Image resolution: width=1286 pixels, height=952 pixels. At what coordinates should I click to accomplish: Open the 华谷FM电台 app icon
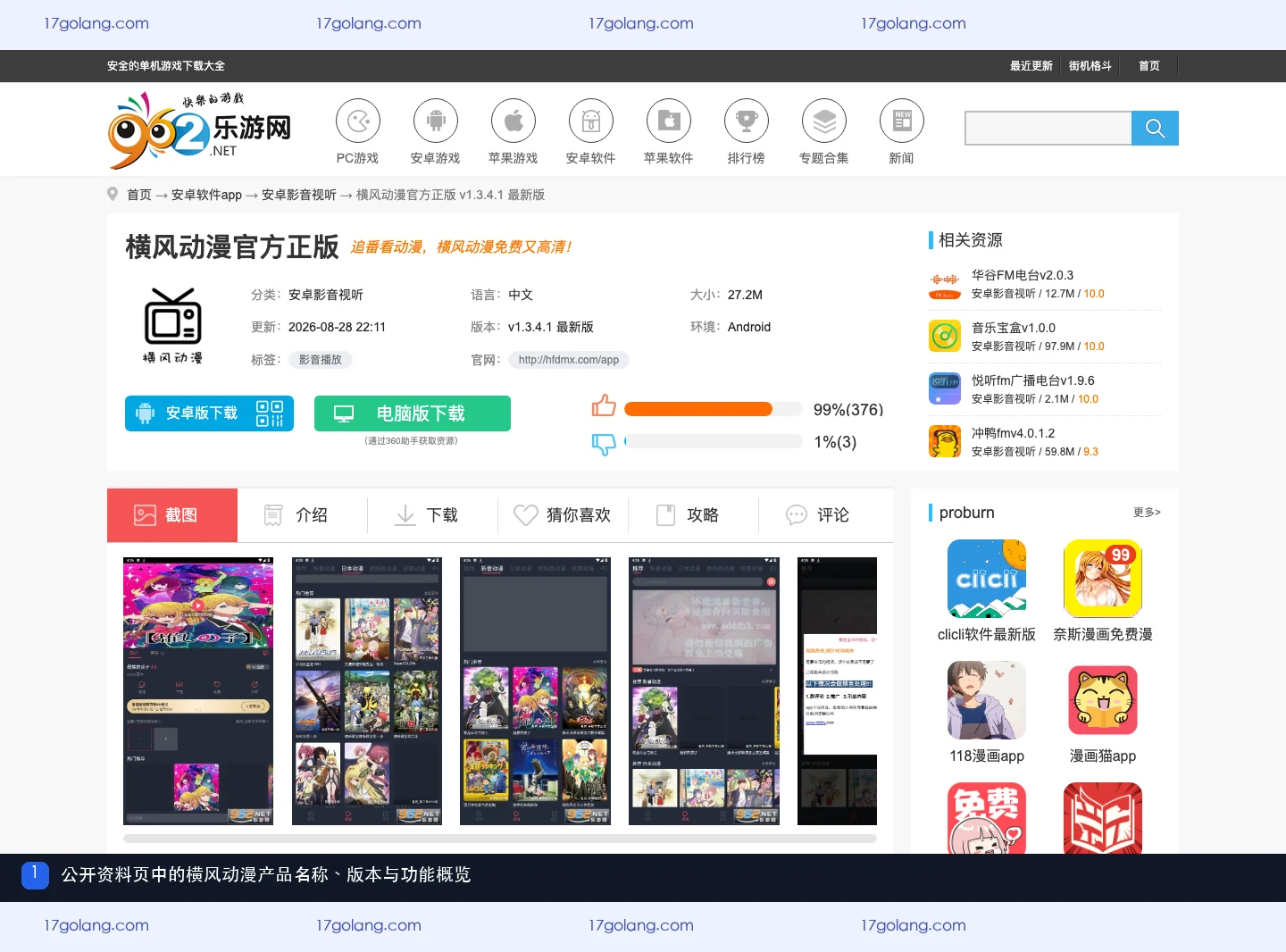(x=945, y=284)
